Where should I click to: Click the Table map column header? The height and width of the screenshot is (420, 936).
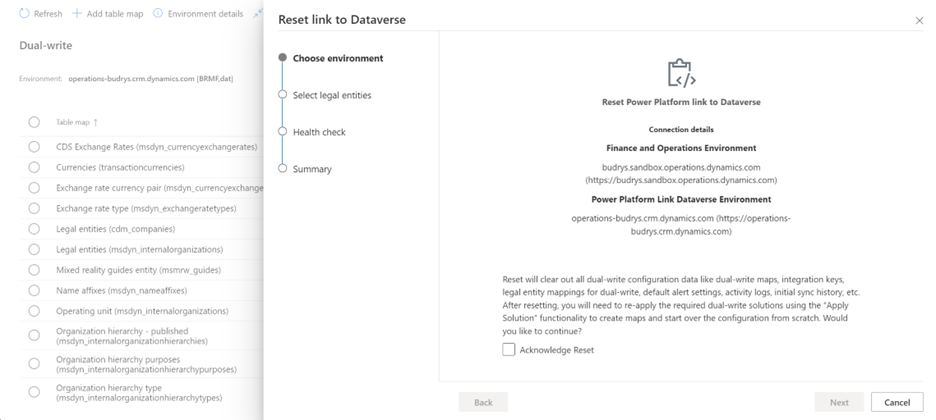pyautogui.click(x=73, y=122)
